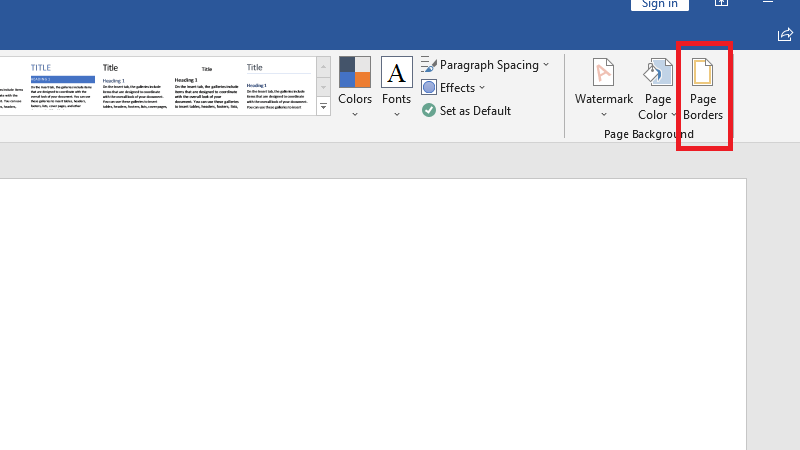Expand the style set gallery More button

click(323, 106)
